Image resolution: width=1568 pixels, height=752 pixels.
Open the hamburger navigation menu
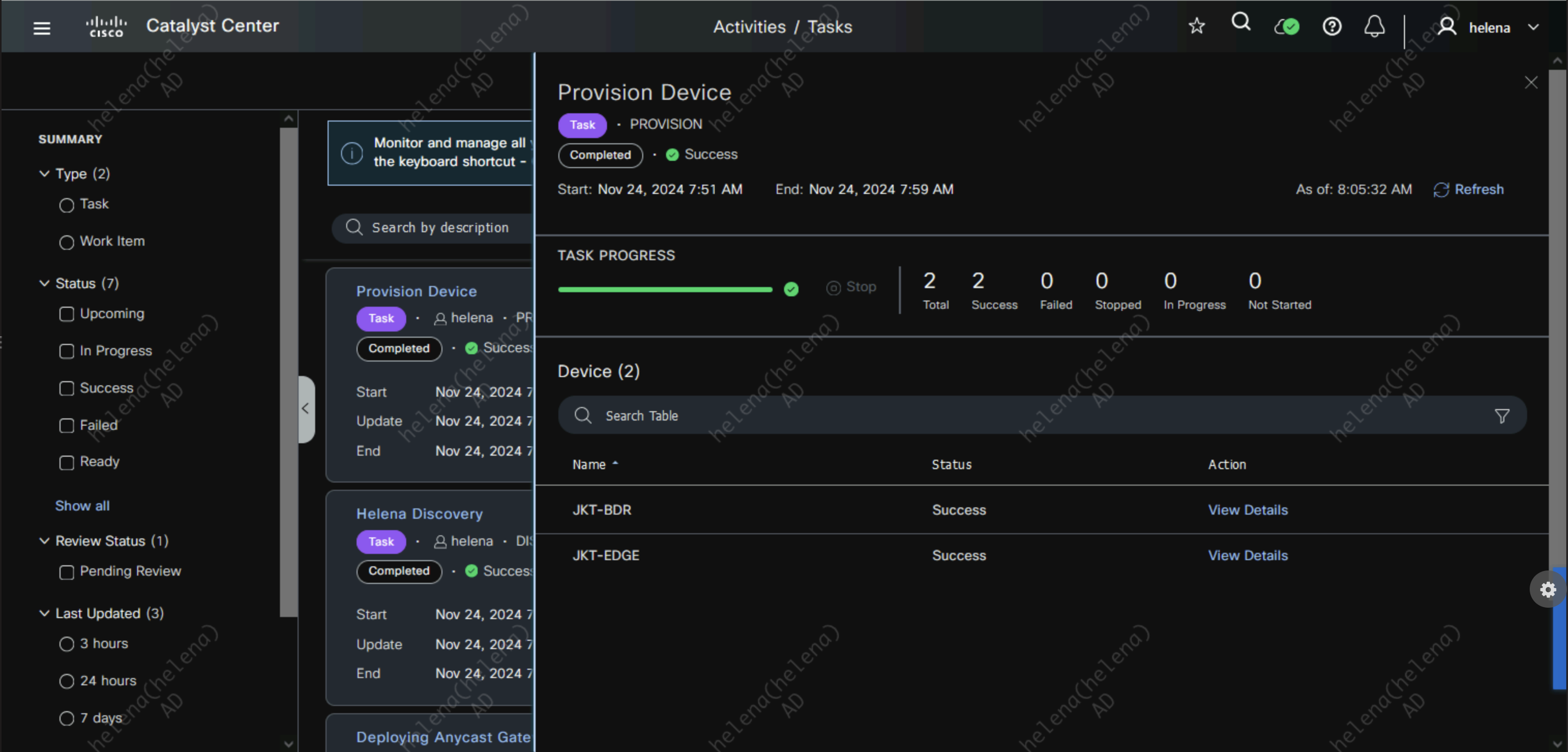tap(41, 27)
